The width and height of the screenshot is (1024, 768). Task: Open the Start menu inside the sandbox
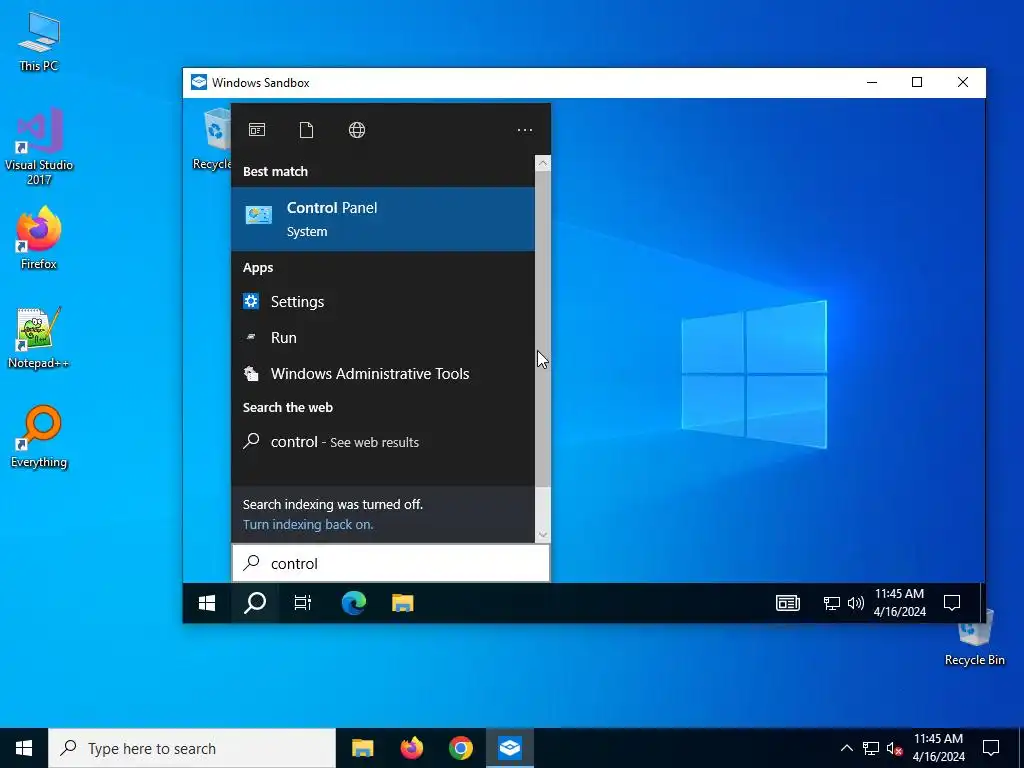click(x=207, y=603)
